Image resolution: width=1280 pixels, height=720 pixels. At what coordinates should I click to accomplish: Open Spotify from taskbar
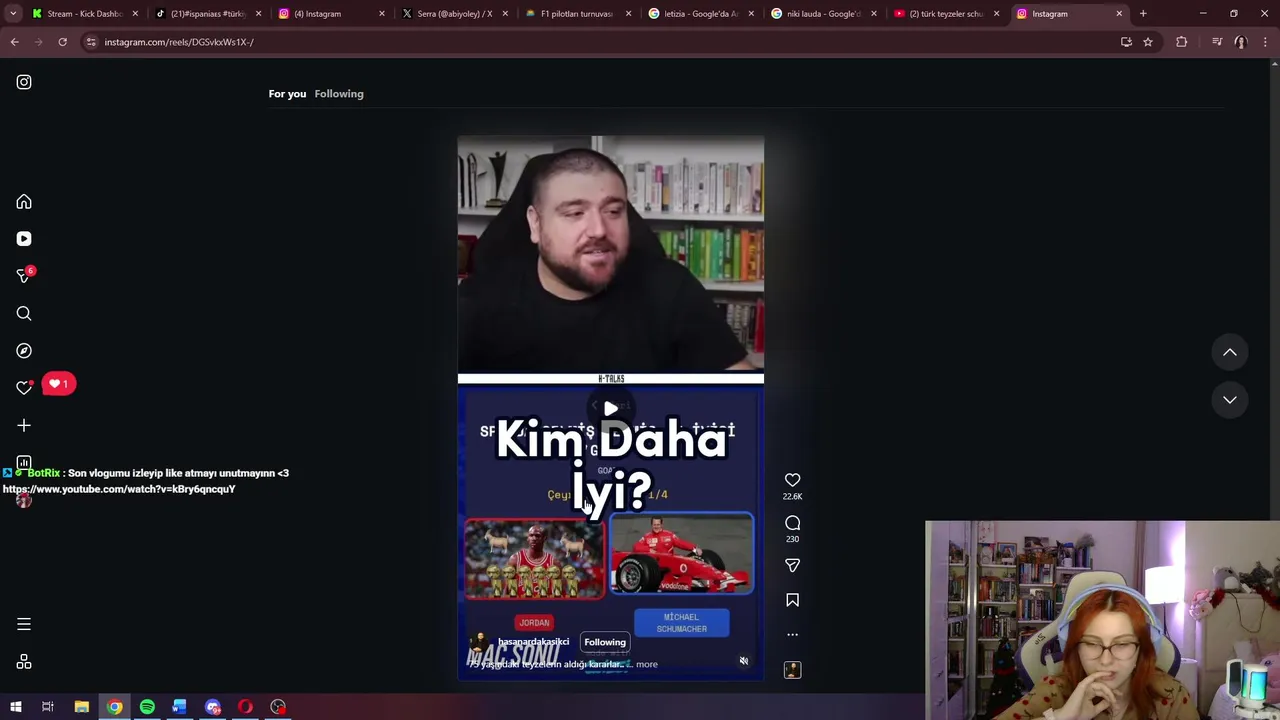point(147,707)
